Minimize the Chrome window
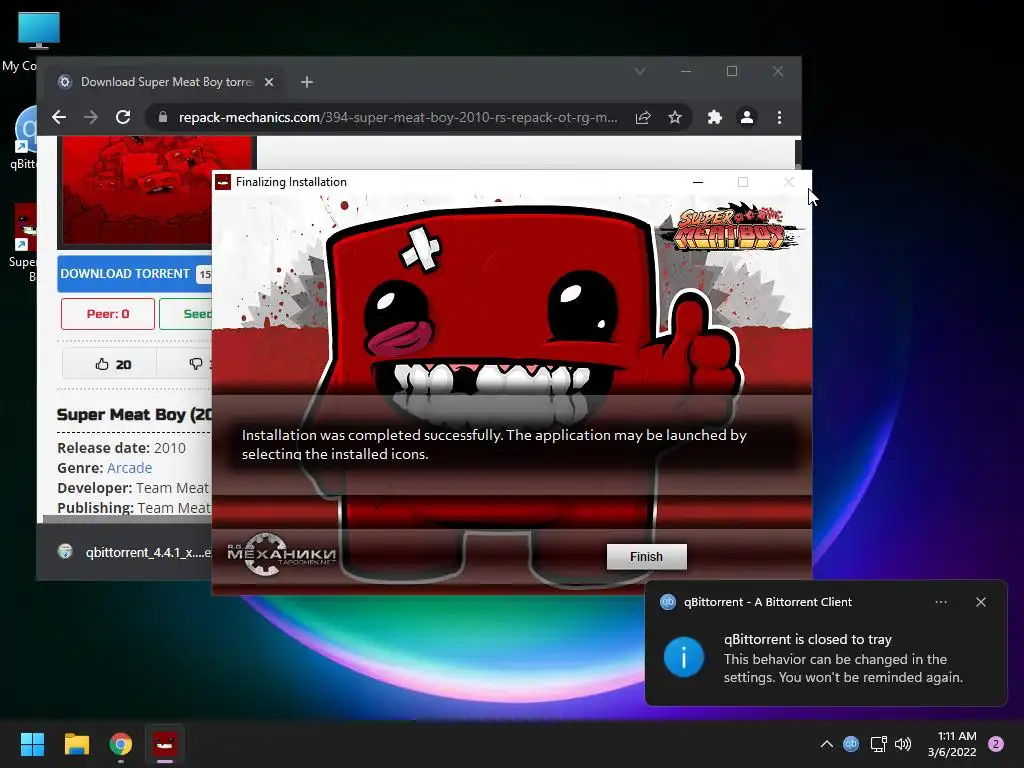The width and height of the screenshot is (1024, 768). coord(686,71)
